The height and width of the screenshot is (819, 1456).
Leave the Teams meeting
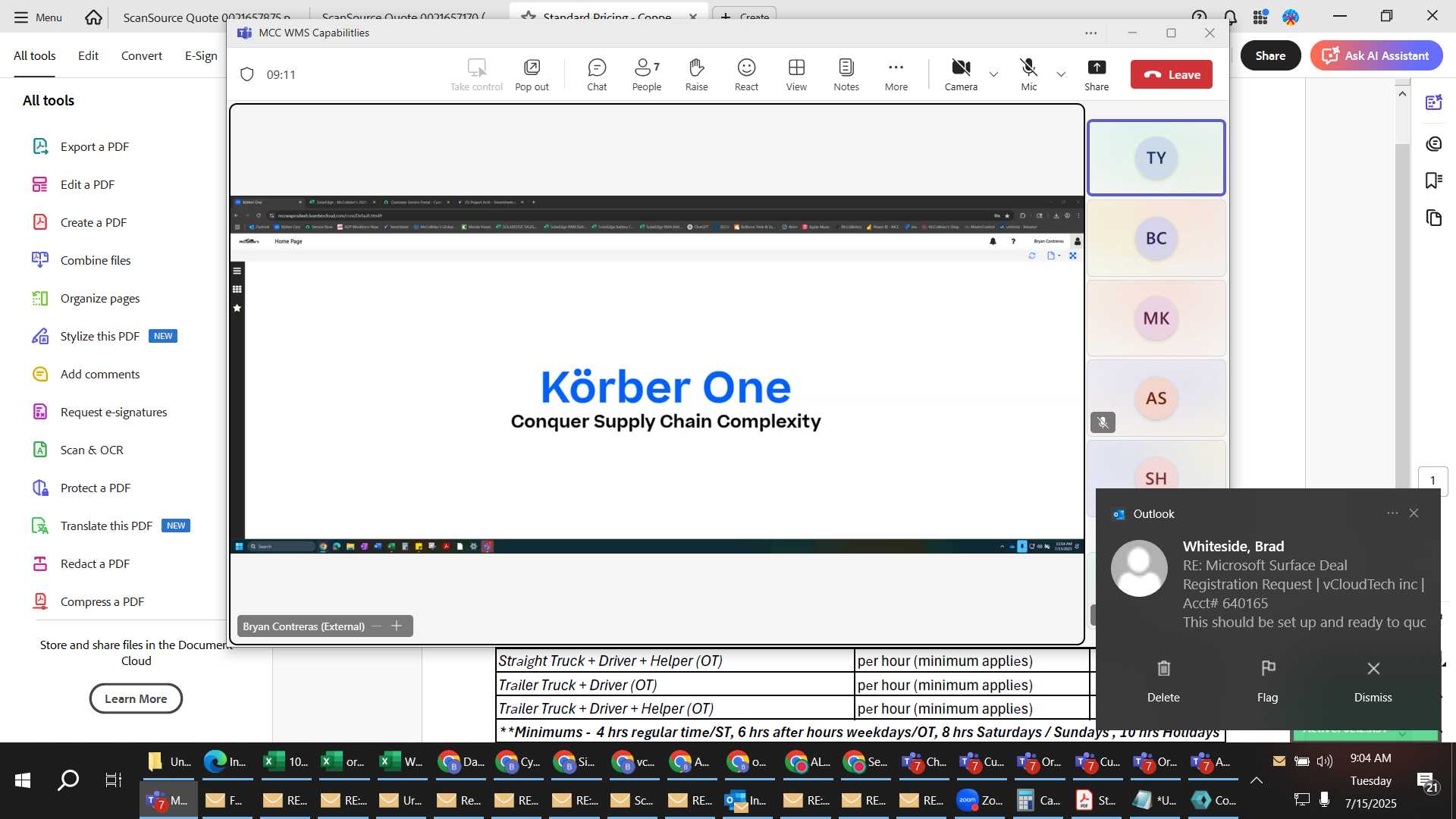(1171, 74)
